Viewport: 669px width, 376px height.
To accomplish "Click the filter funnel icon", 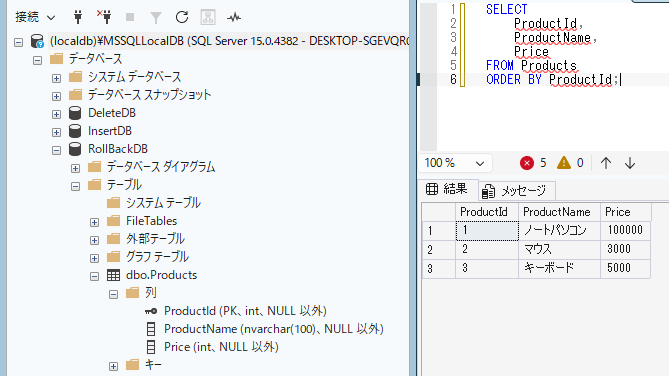I will (x=156, y=17).
